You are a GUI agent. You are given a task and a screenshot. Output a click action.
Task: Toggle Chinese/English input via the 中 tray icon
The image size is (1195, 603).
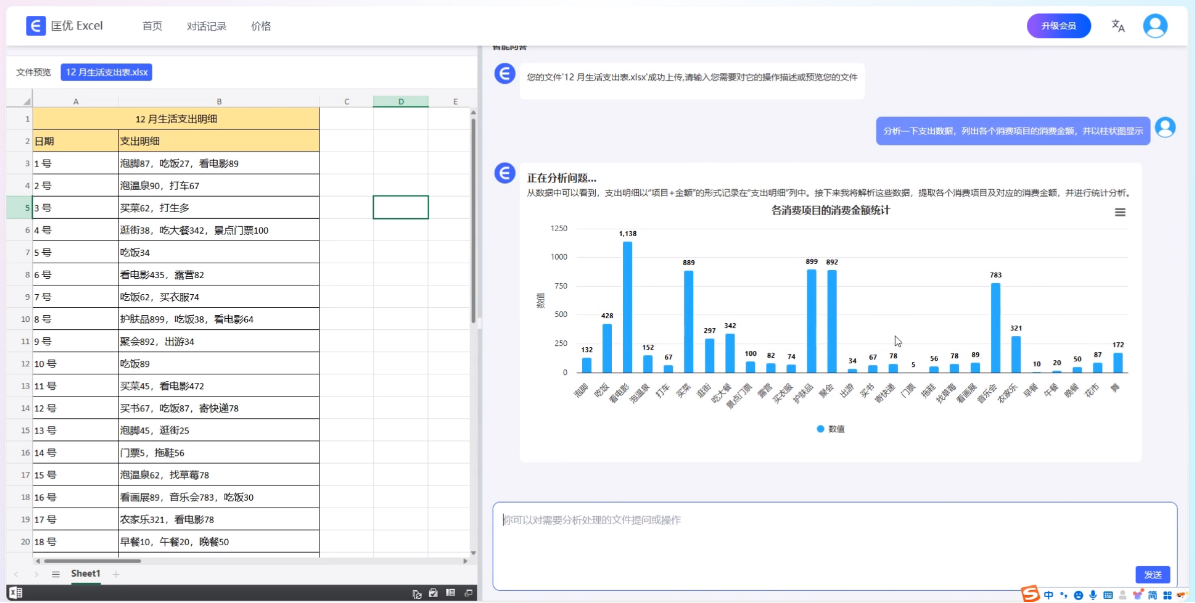click(x=1049, y=593)
